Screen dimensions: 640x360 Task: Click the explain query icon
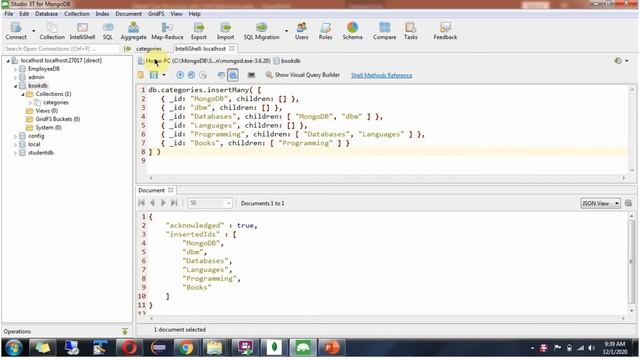[203, 75]
